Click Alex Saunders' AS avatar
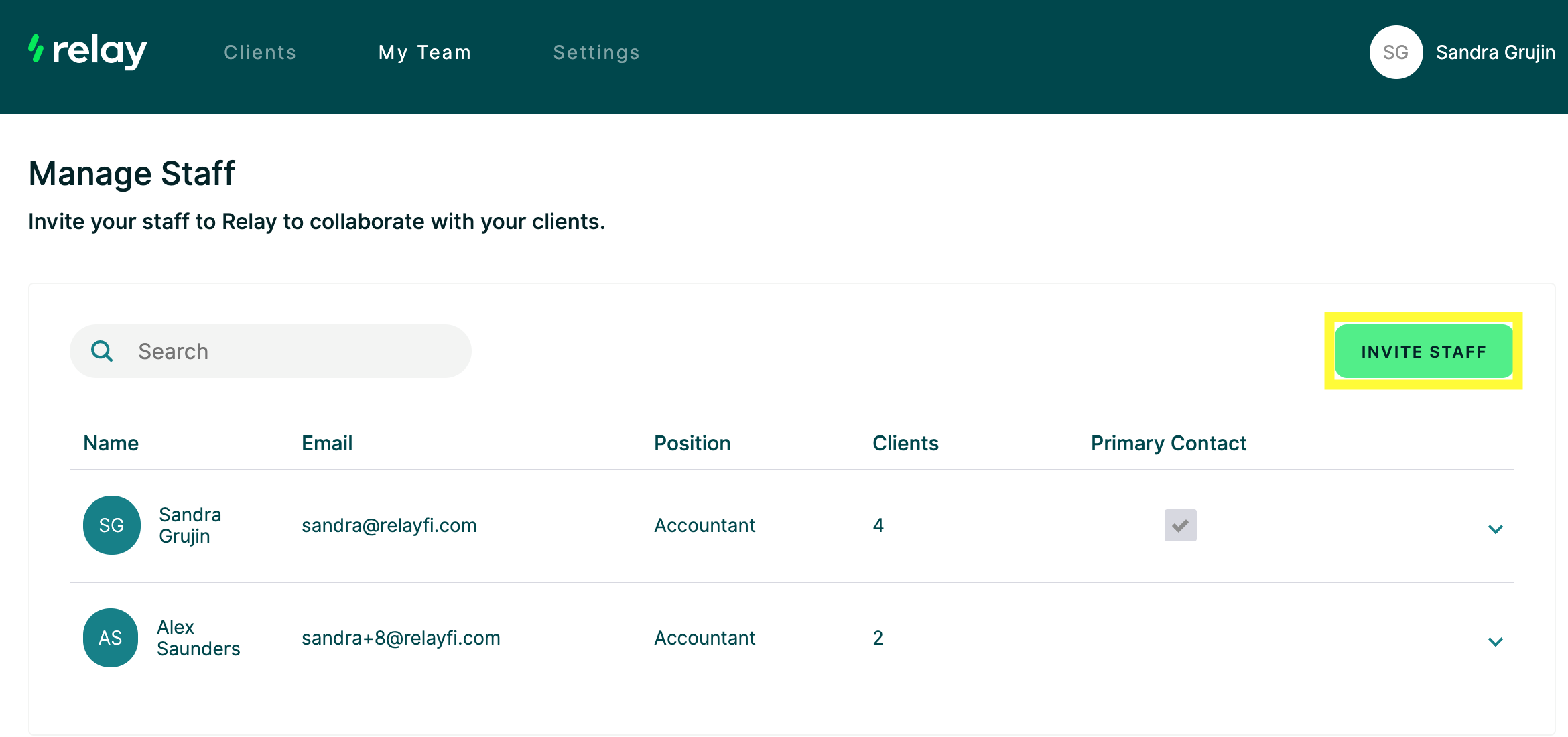 (x=111, y=638)
